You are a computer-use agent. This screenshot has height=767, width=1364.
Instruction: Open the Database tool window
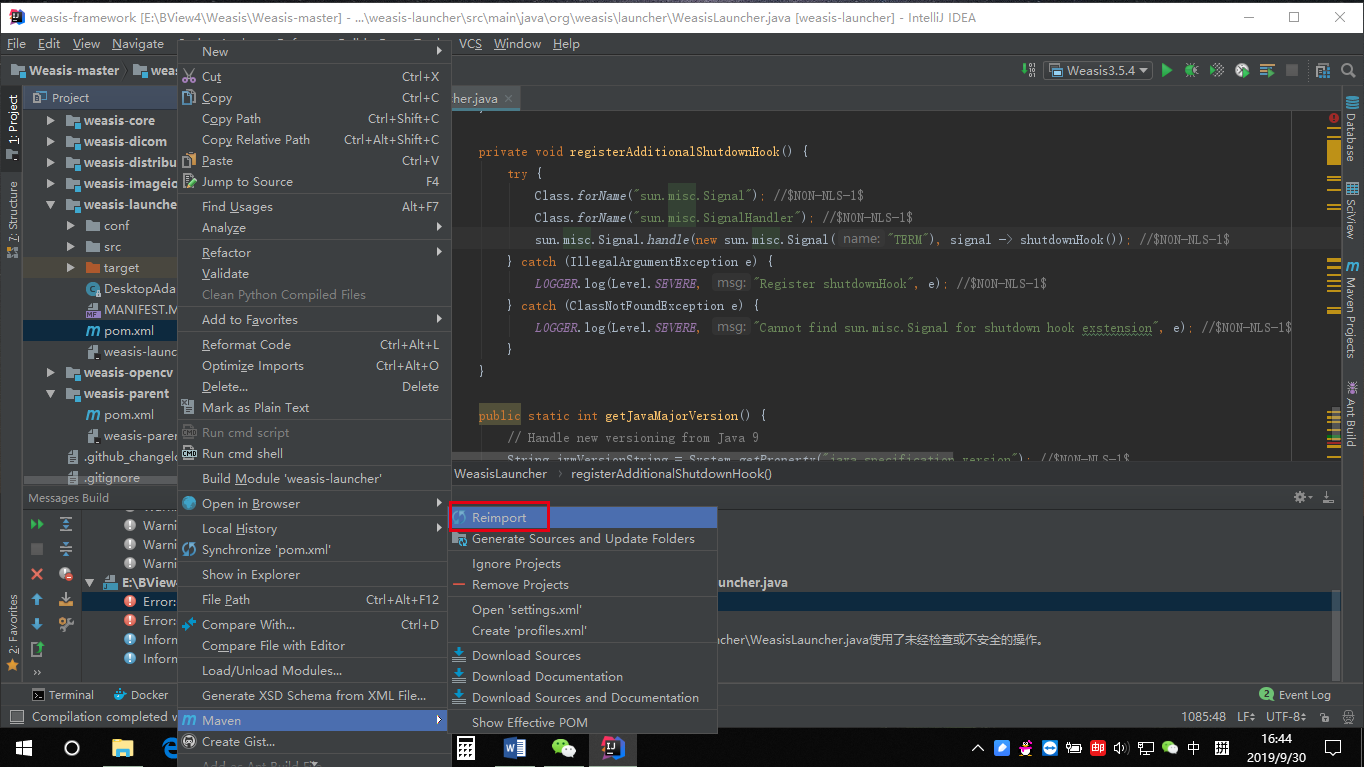tap(1354, 124)
